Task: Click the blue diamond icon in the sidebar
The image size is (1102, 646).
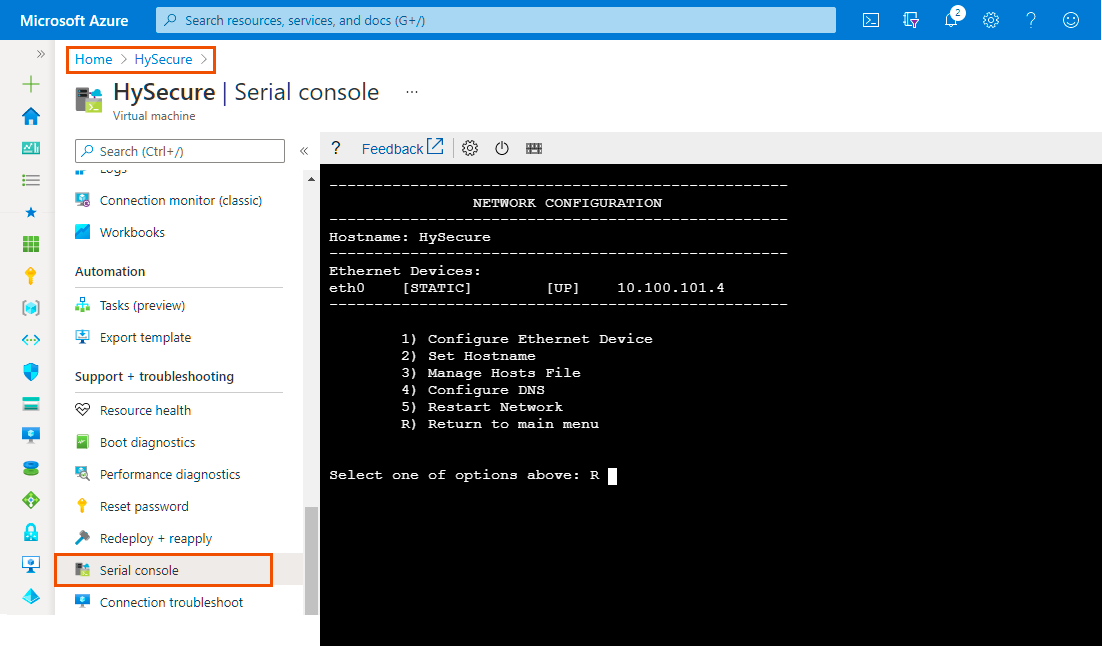Action: (x=31, y=596)
